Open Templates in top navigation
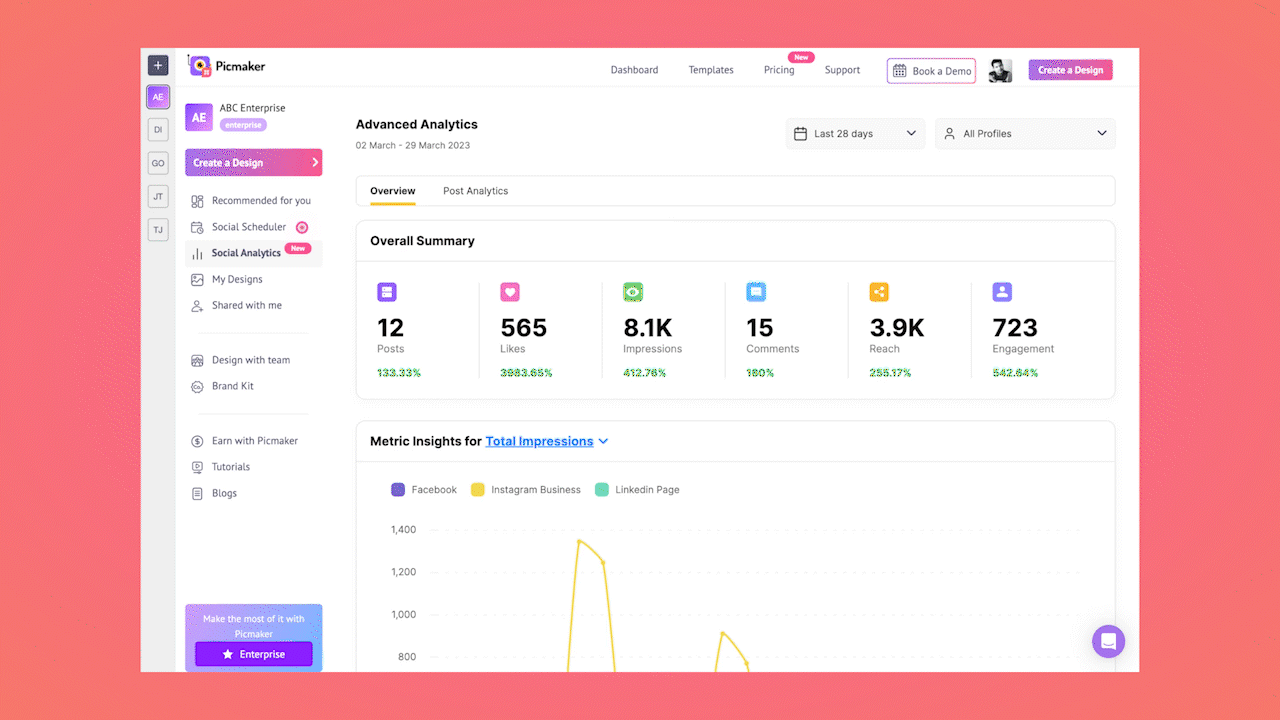The image size is (1280, 720). point(711,70)
